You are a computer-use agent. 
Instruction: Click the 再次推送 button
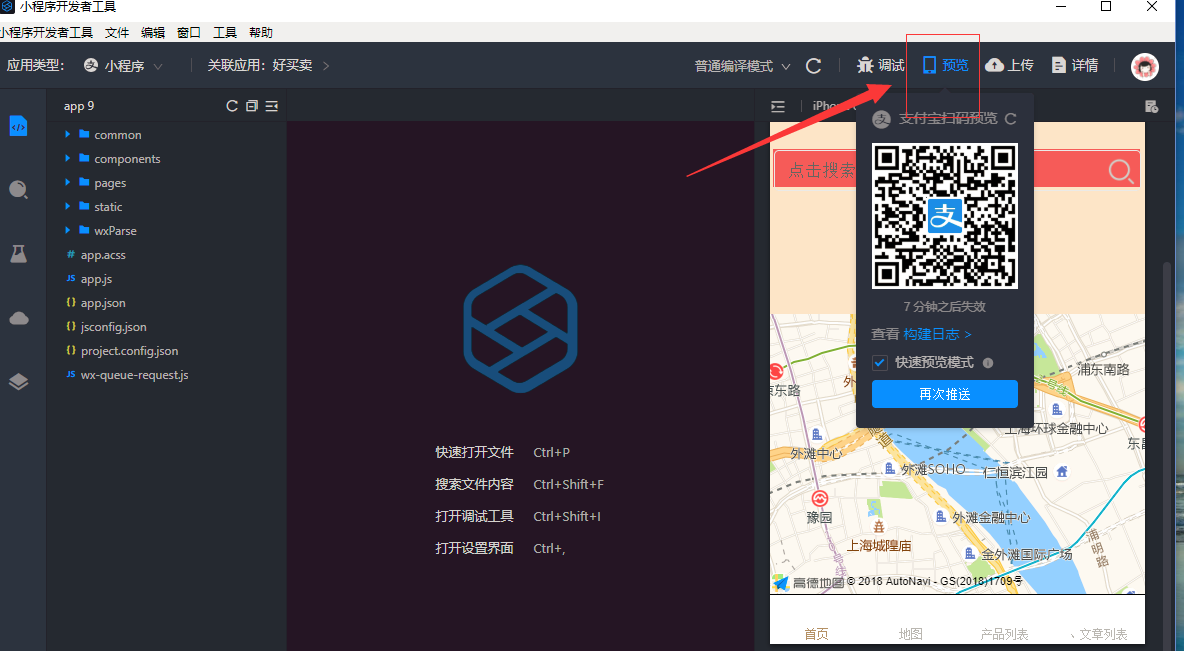944,394
